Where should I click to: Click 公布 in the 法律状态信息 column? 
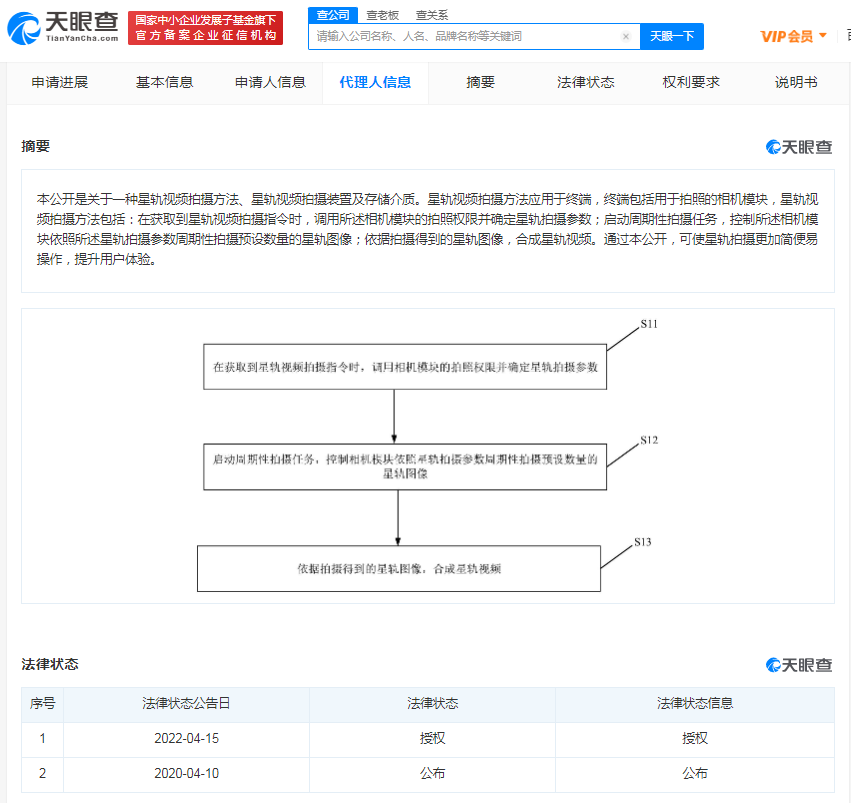click(695, 773)
